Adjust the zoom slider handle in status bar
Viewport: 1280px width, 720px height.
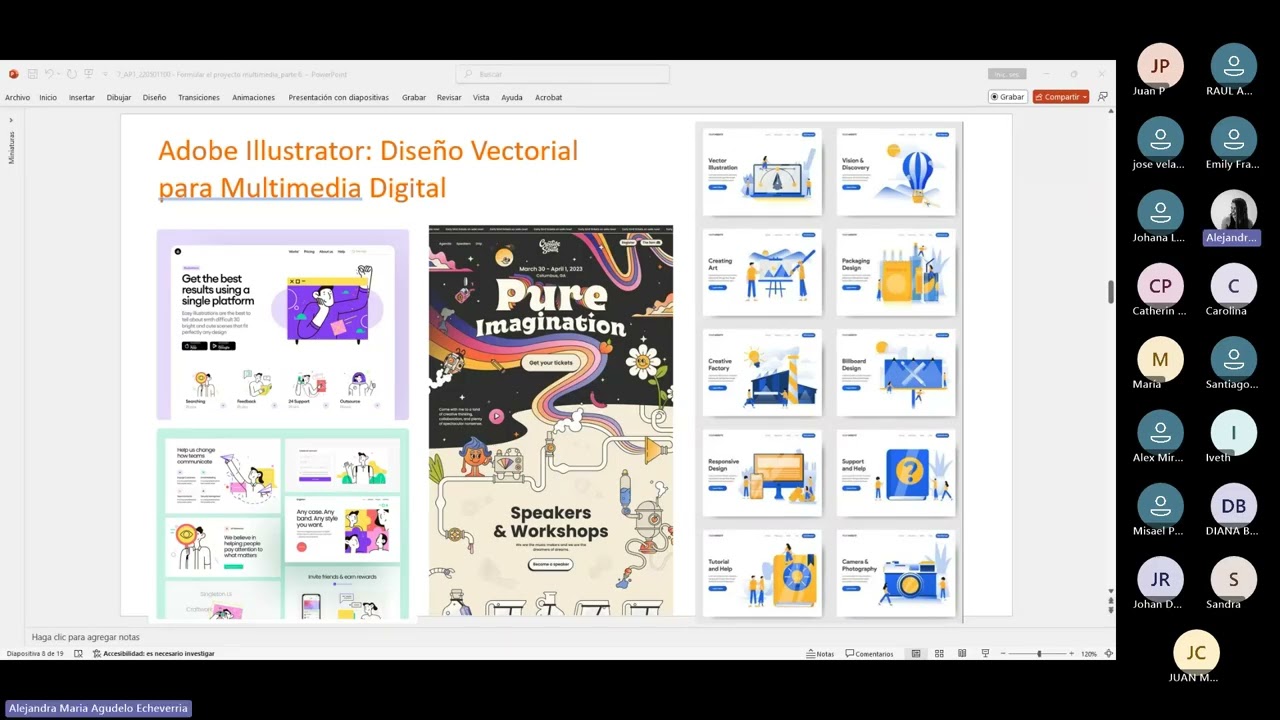[1039, 654]
